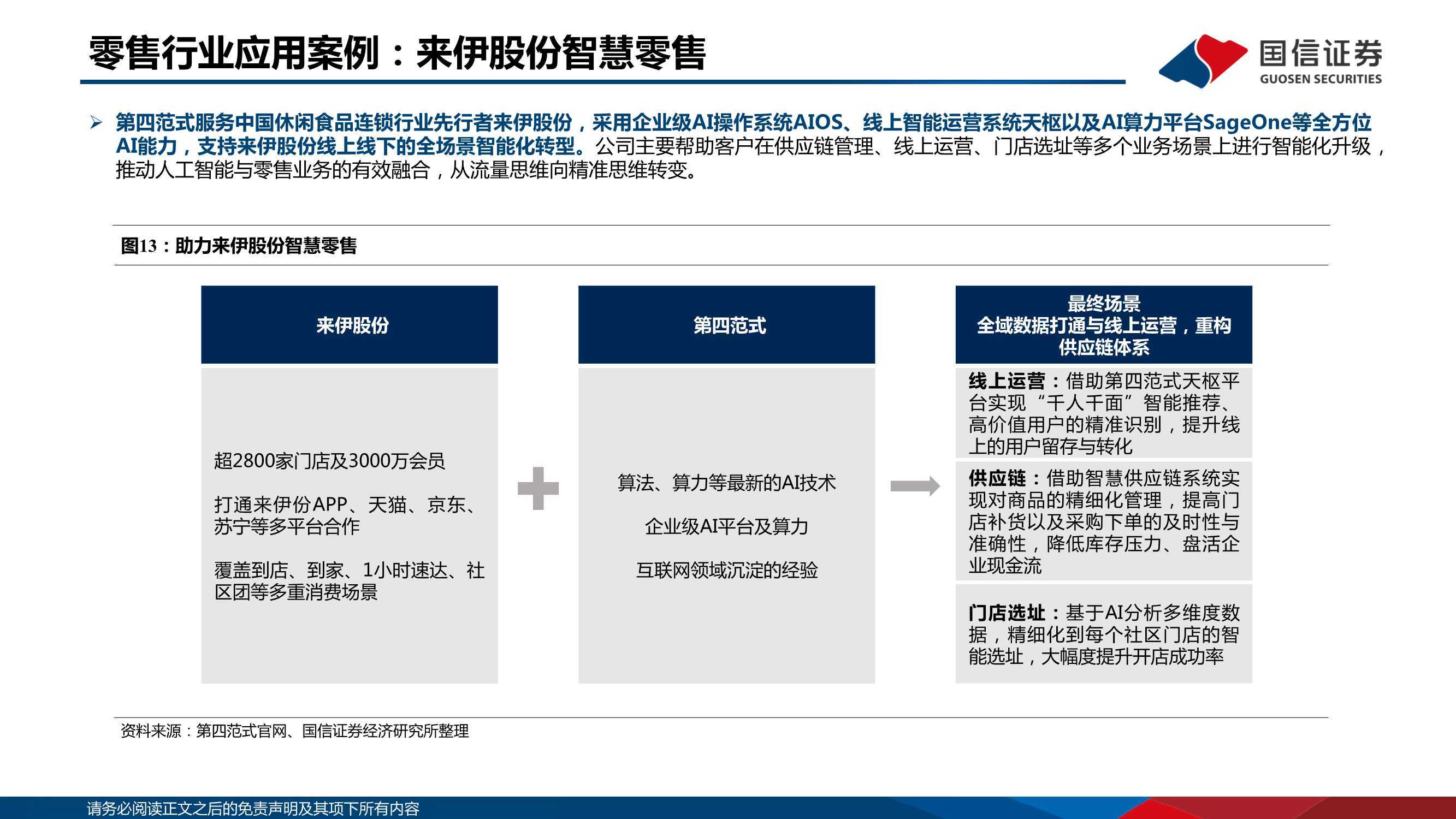1456x819 pixels.
Task: Select text 全域数据打通与线上运营，重构
Action: click(x=1103, y=325)
